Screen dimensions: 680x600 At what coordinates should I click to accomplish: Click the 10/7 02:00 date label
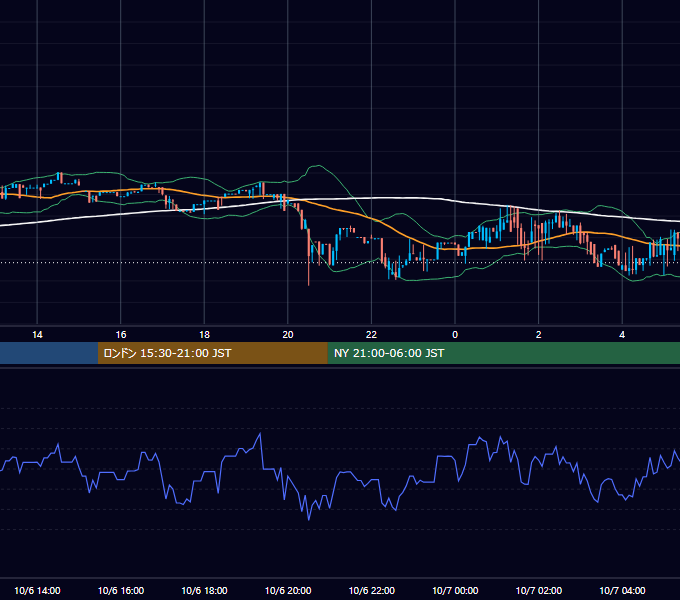tap(539, 590)
